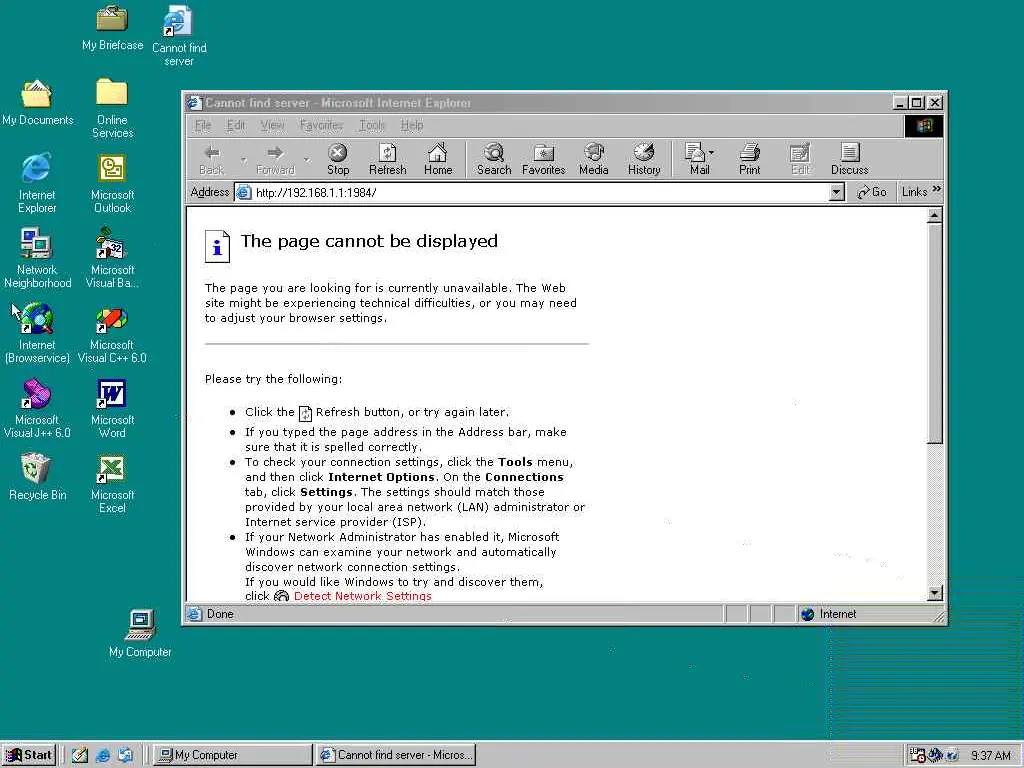Viewport: 1024px width, 768px height.
Task: Open the Back history dropdown arrow
Action: (x=244, y=160)
